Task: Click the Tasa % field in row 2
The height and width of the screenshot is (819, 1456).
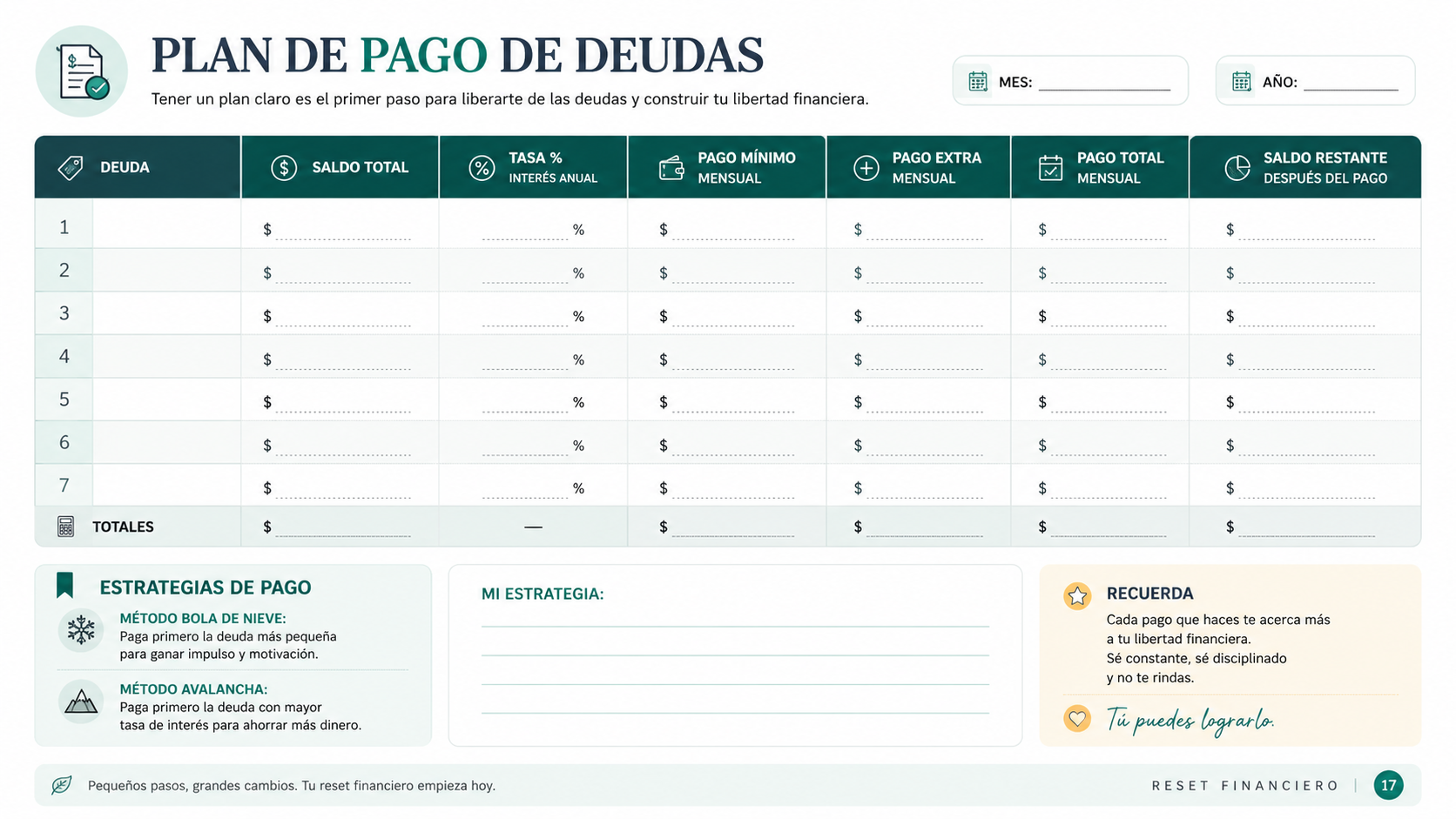Action: [x=533, y=273]
